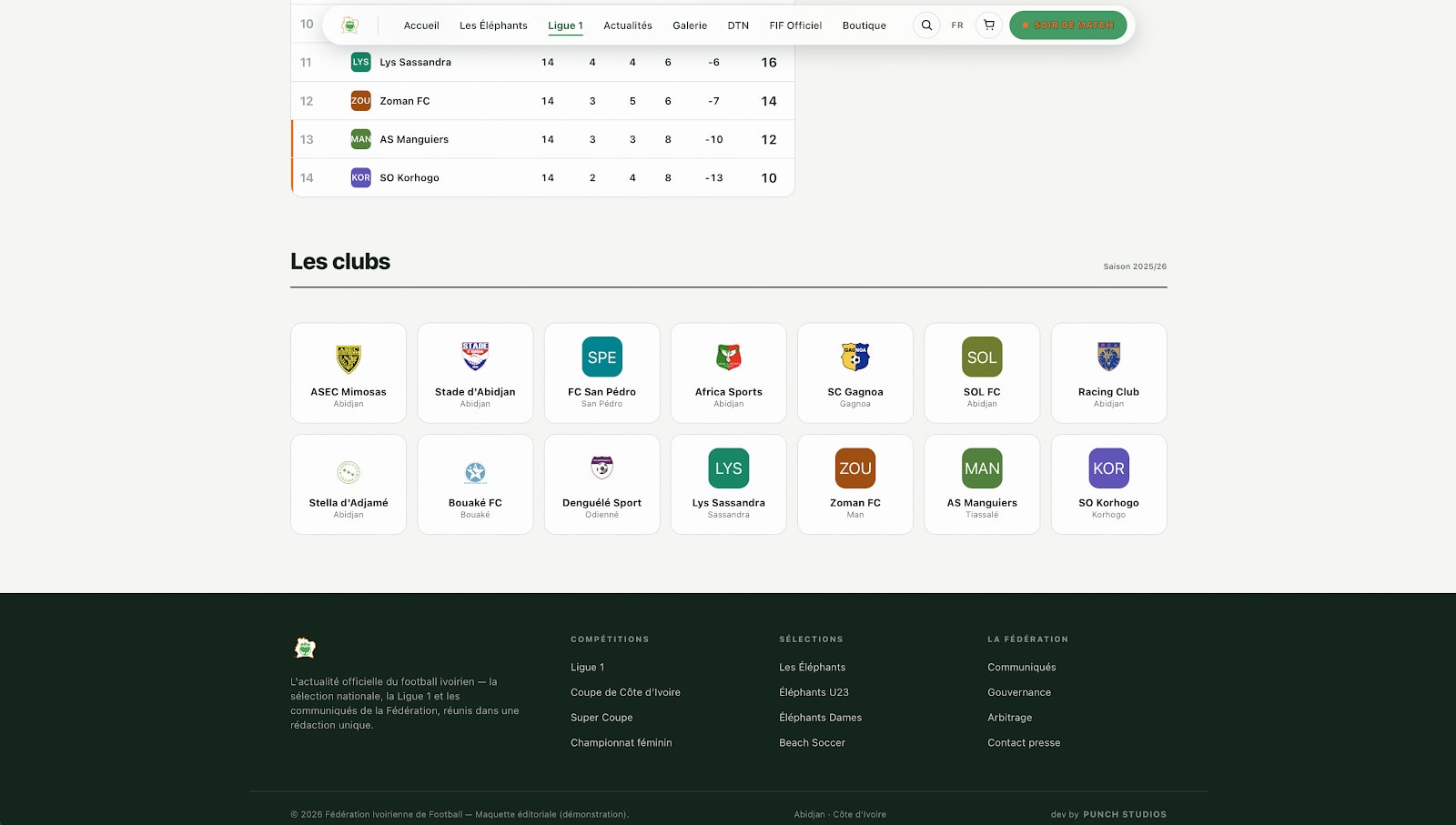Open footer link Coupe de Côte d'Ivoire
Viewport: 1456px width, 825px height.
point(625,692)
